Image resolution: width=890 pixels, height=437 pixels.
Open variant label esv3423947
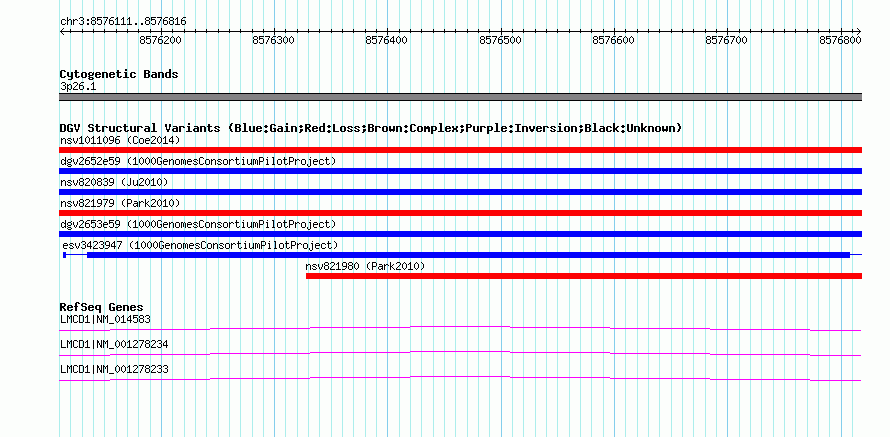[200, 245]
